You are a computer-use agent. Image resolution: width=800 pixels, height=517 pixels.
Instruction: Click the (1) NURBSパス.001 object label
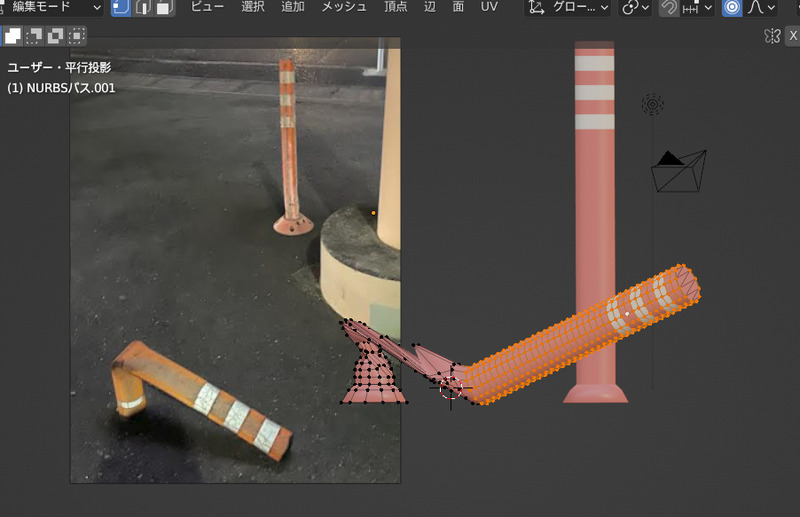(x=61, y=88)
